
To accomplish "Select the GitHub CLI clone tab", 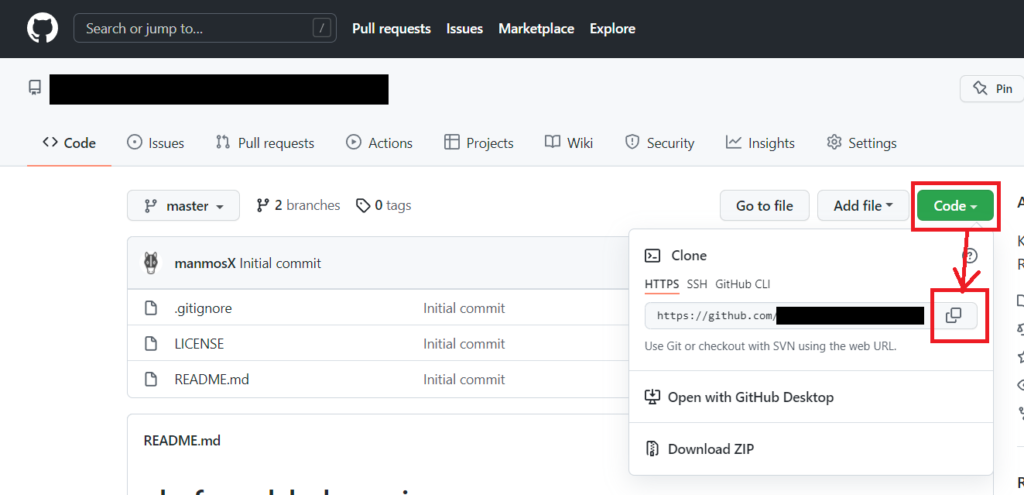I will (x=742, y=284).
